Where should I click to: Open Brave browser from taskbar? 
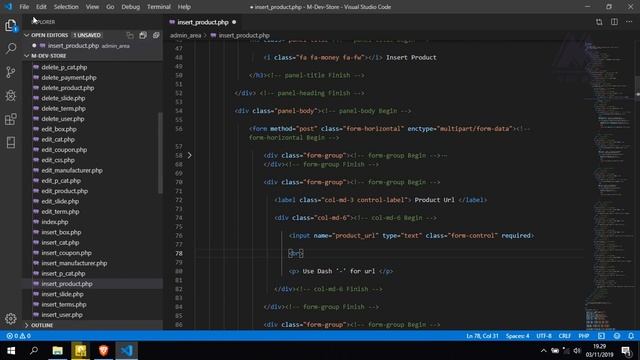[x=103, y=351]
